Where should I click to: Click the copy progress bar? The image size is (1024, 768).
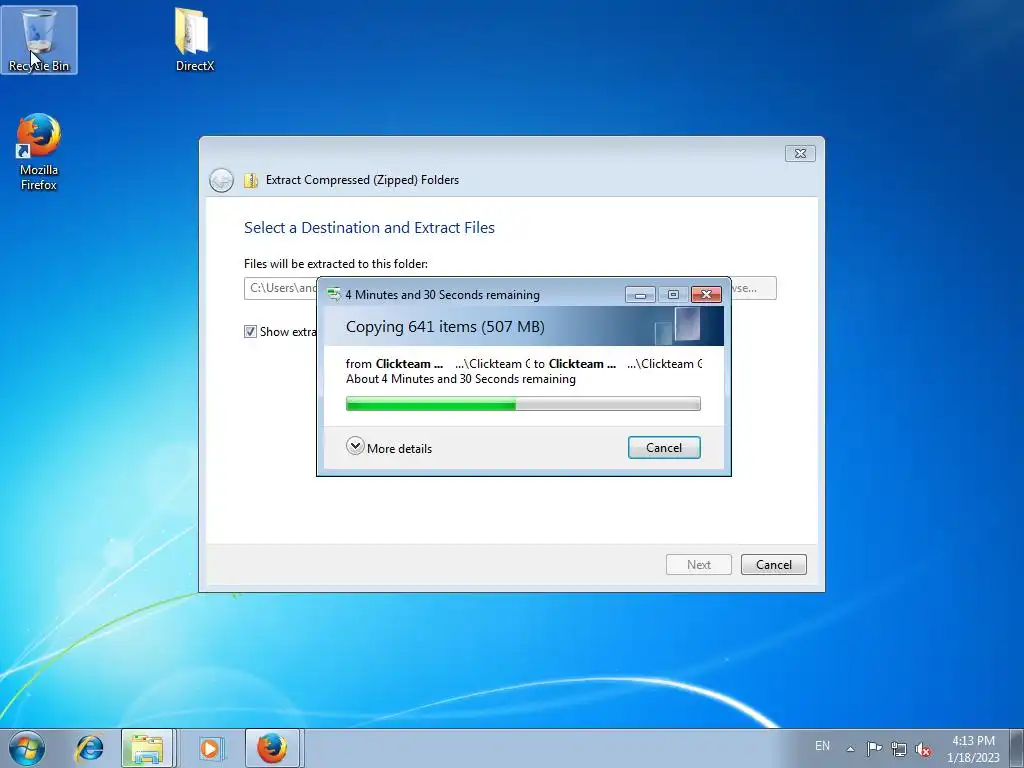[523, 404]
